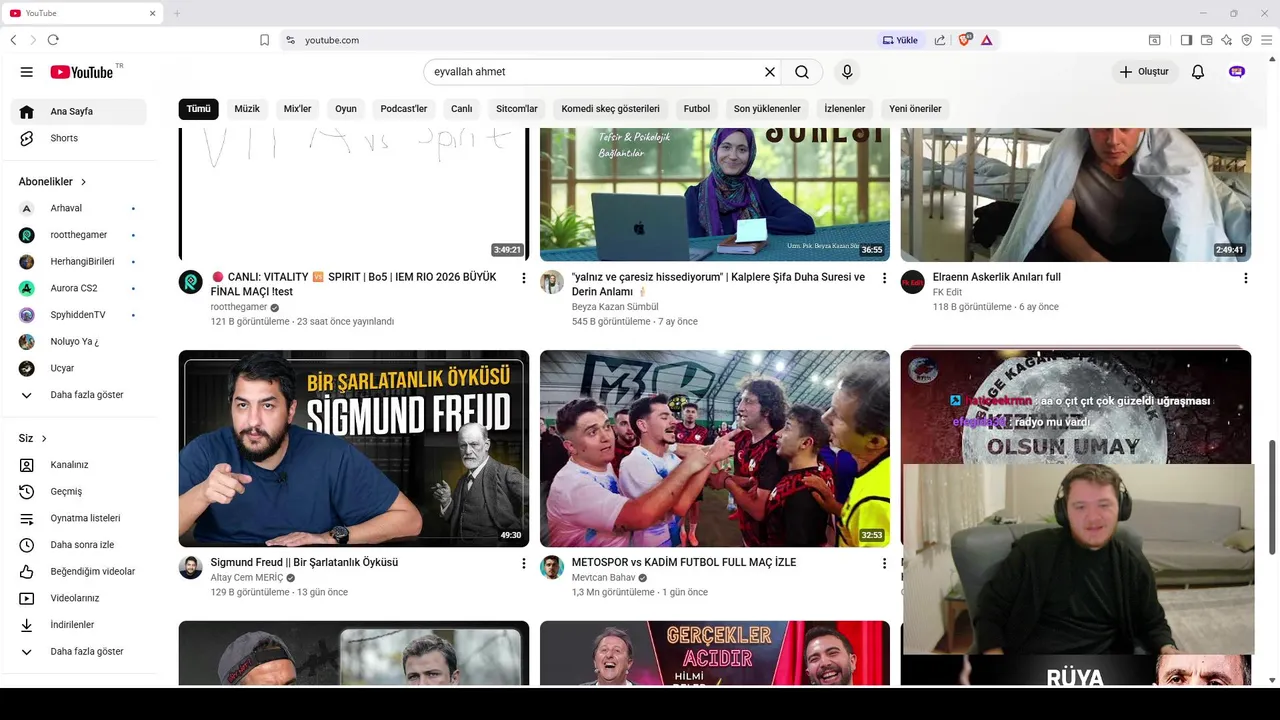Play Sigmund Freud video thumbnail
1280x720 pixels.
click(354, 448)
